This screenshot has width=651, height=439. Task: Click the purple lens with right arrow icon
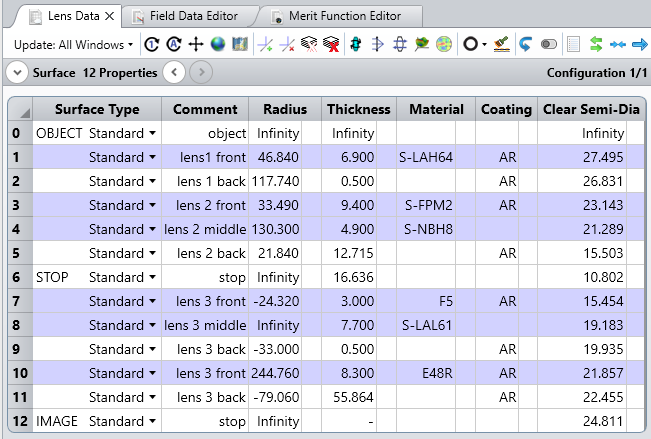pos(378,44)
